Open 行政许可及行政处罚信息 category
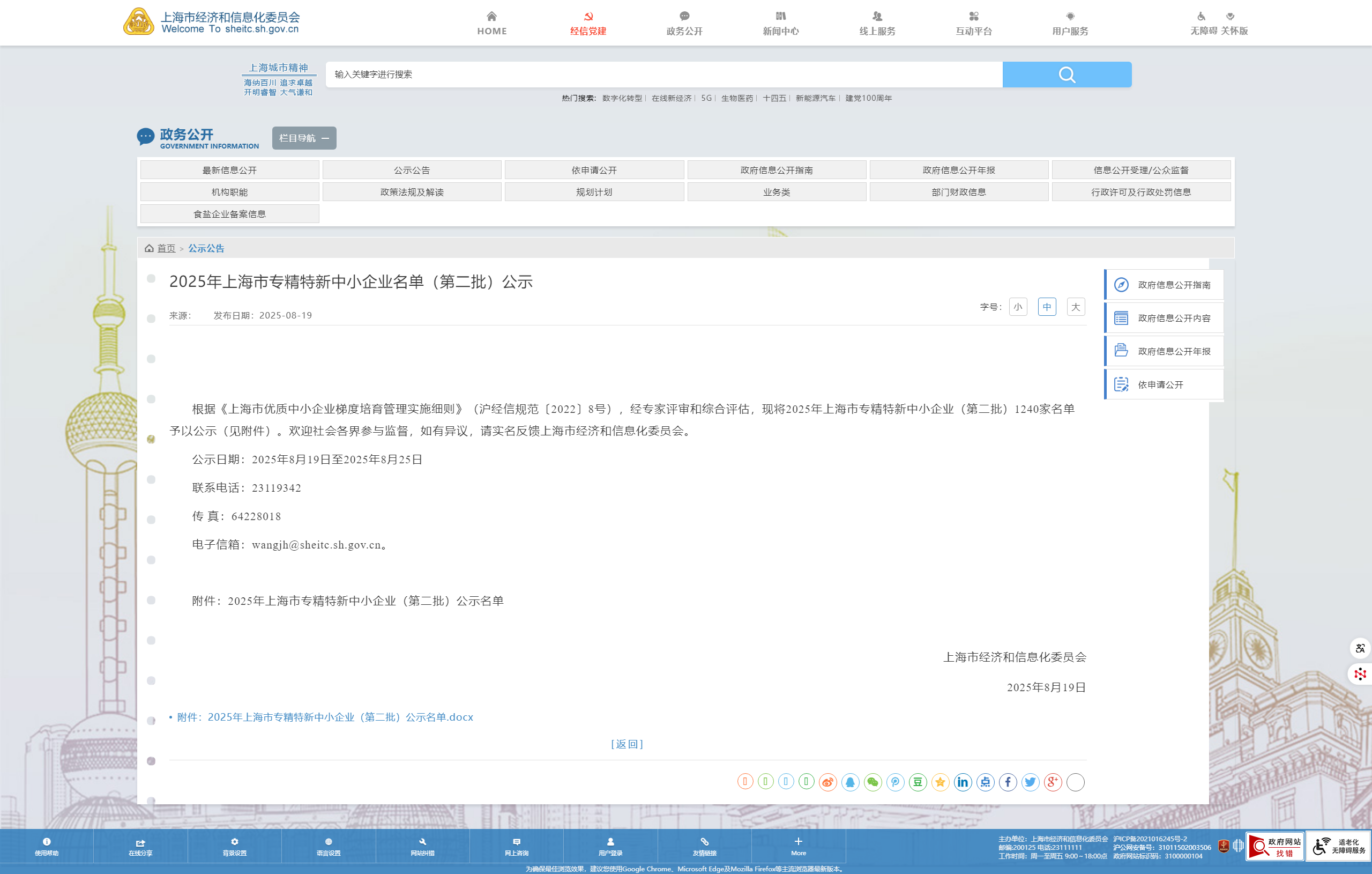 click(x=1141, y=192)
